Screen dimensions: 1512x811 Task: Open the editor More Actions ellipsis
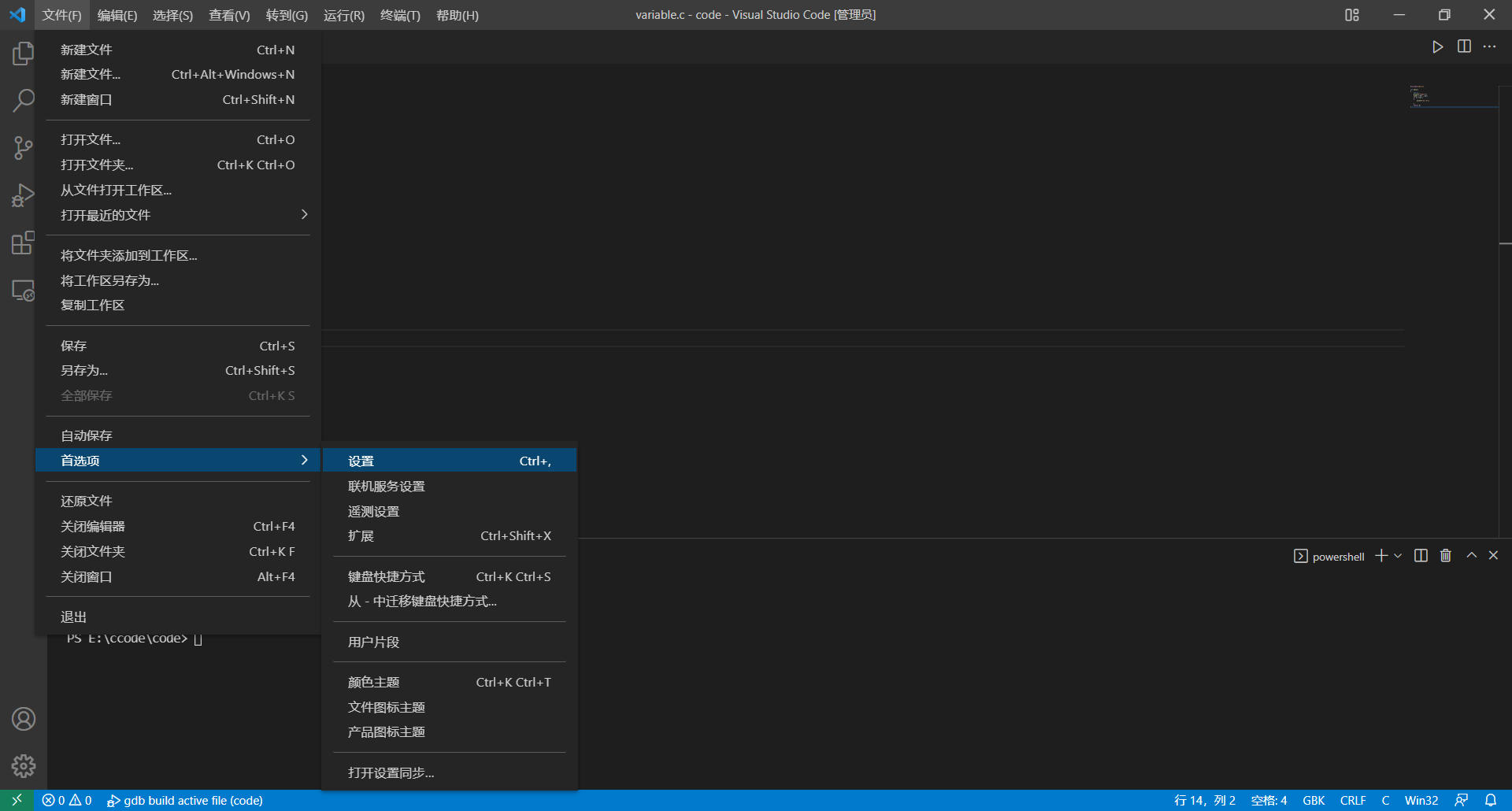click(1489, 46)
